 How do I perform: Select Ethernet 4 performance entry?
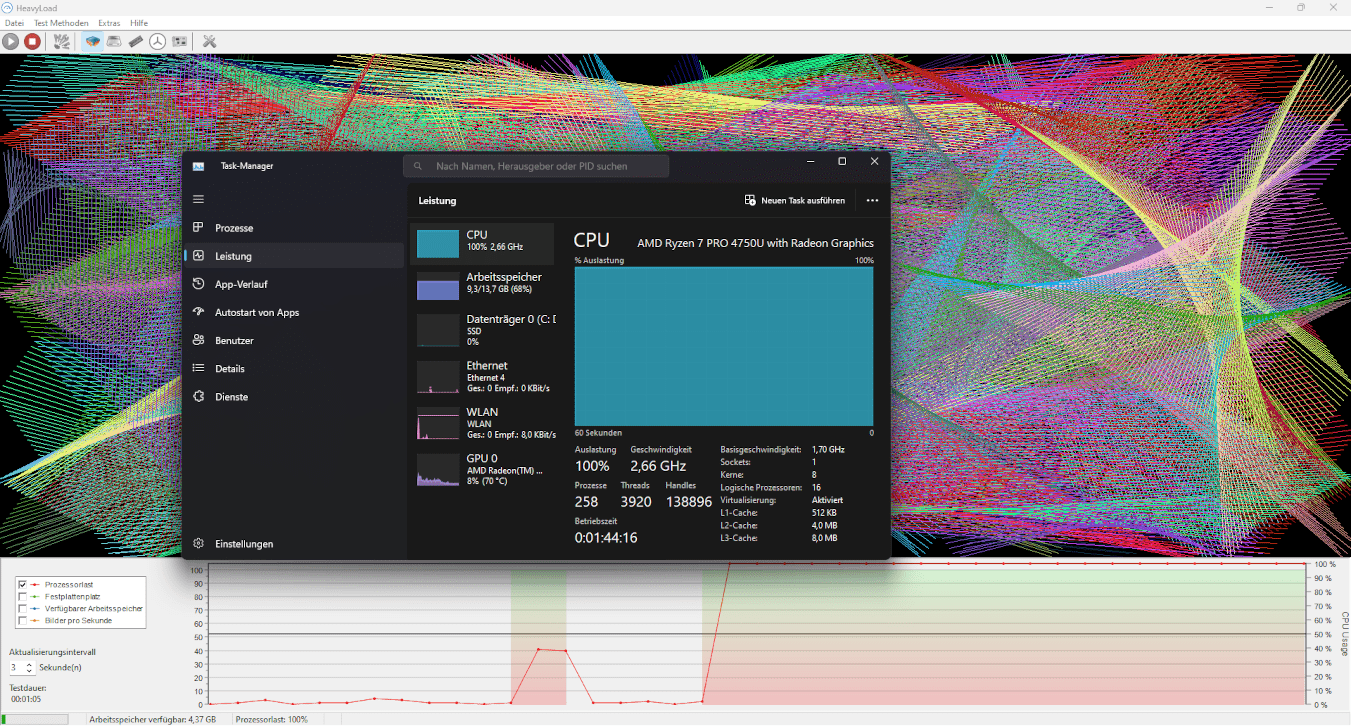tap(482, 377)
